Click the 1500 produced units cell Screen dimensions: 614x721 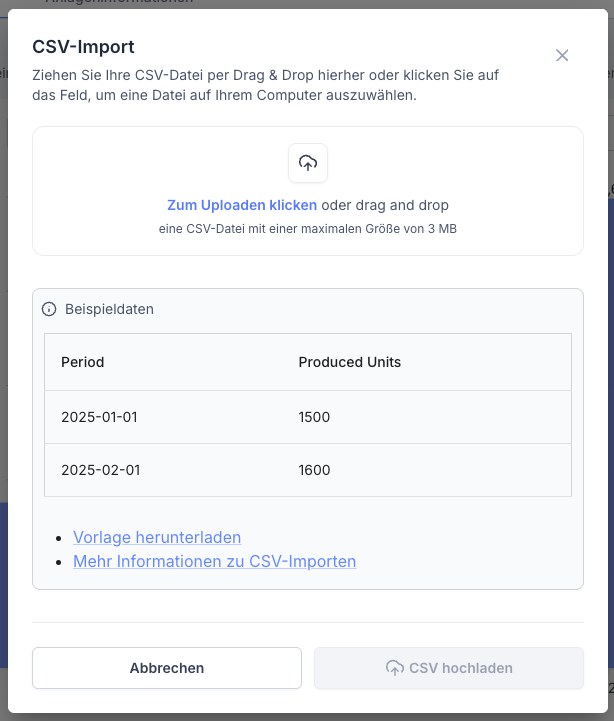coord(314,417)
